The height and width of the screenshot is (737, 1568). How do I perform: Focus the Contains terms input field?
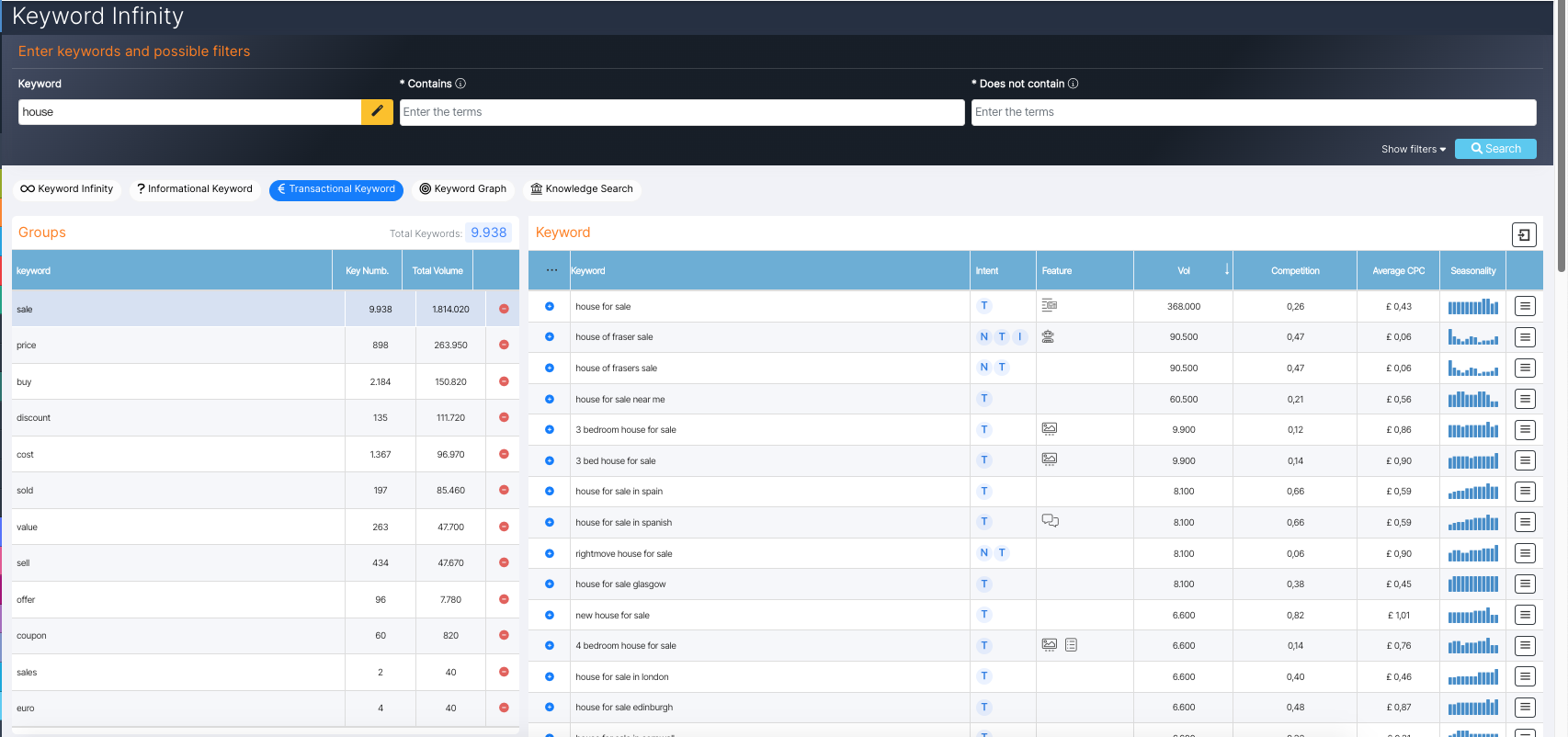point(682,112)
